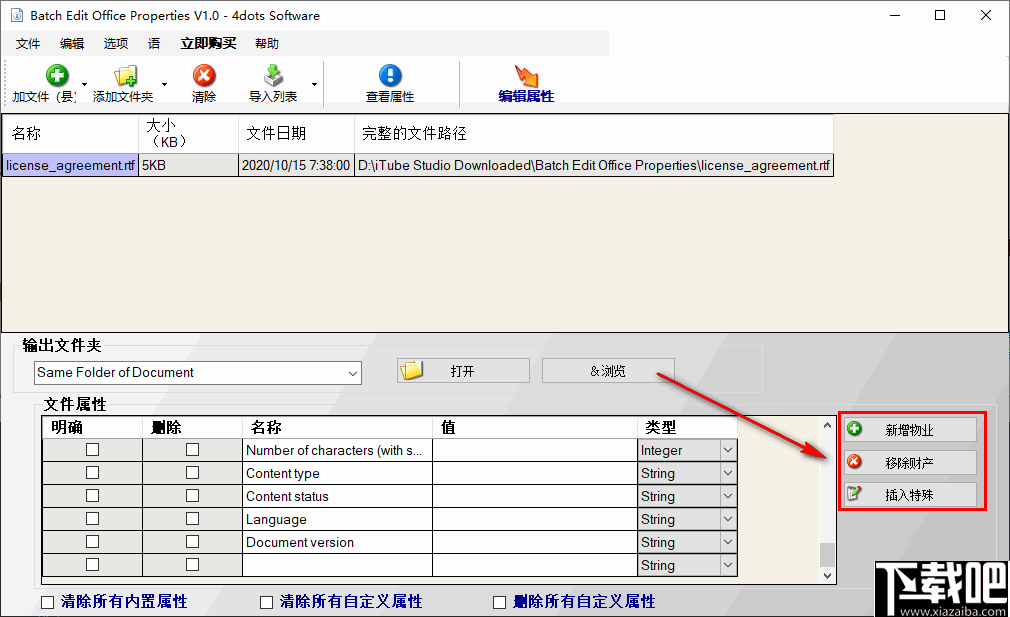The image size is (1010, 617).
Task: Click the 导入列表 import list icon
Action: (272, 74)
